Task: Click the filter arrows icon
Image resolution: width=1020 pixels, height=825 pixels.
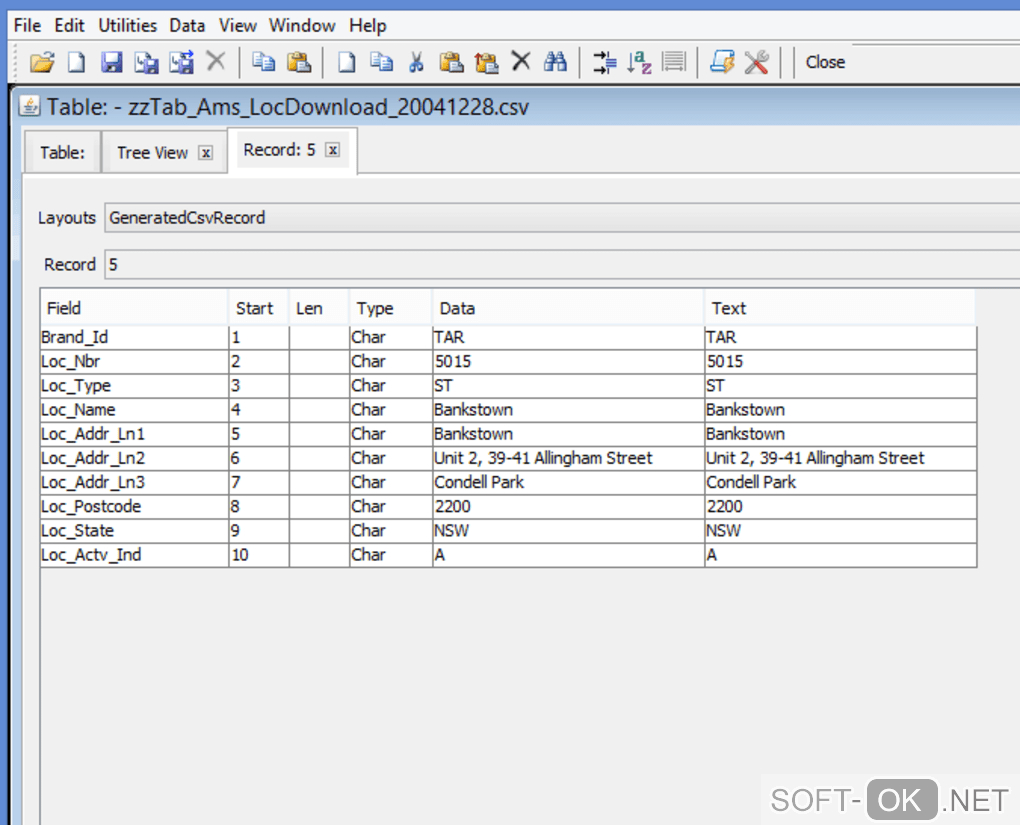Action: pyautogui.click(x=604, y=62)
